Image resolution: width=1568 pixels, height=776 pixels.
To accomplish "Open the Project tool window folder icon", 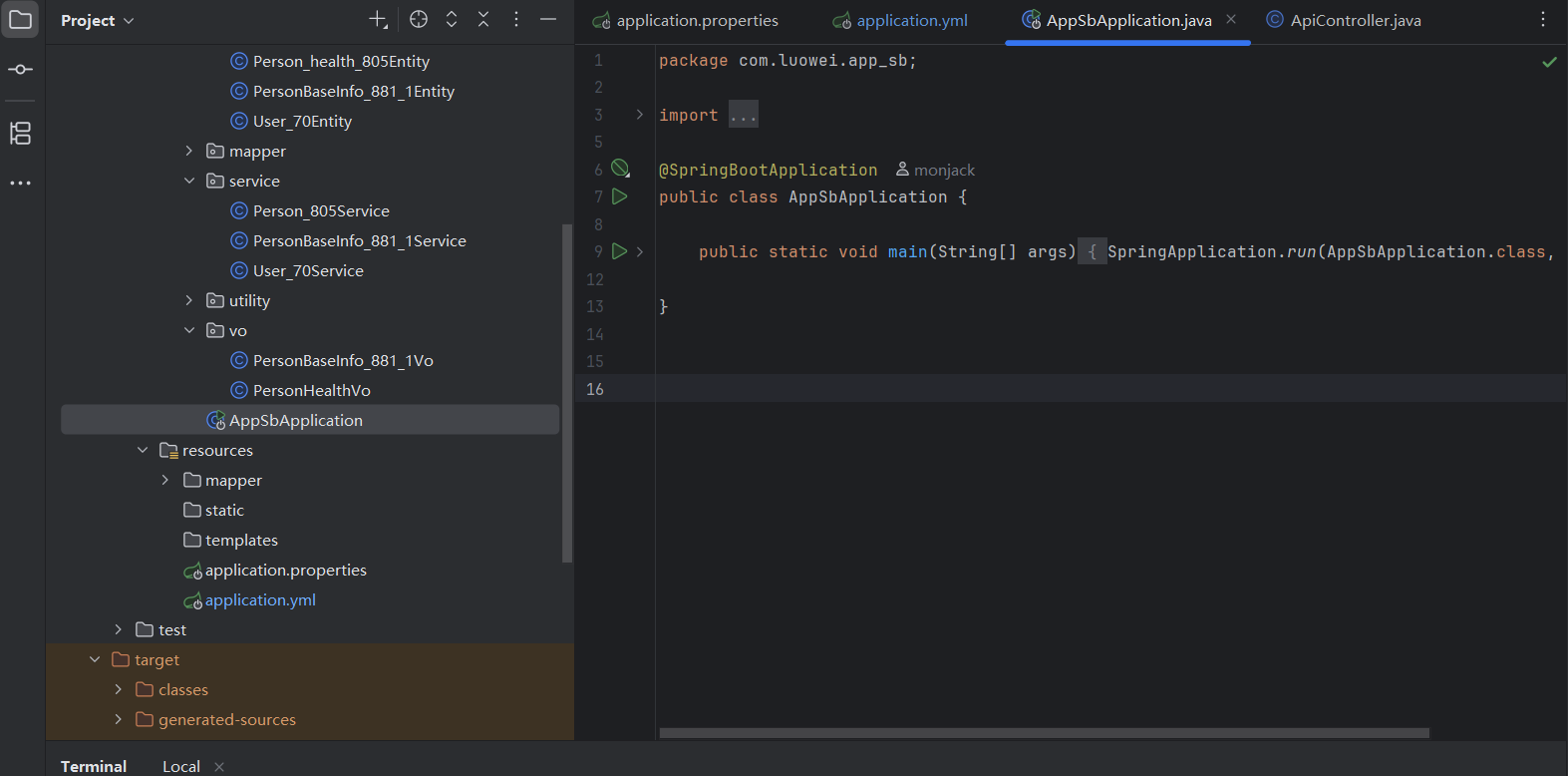I will point(20,20).
